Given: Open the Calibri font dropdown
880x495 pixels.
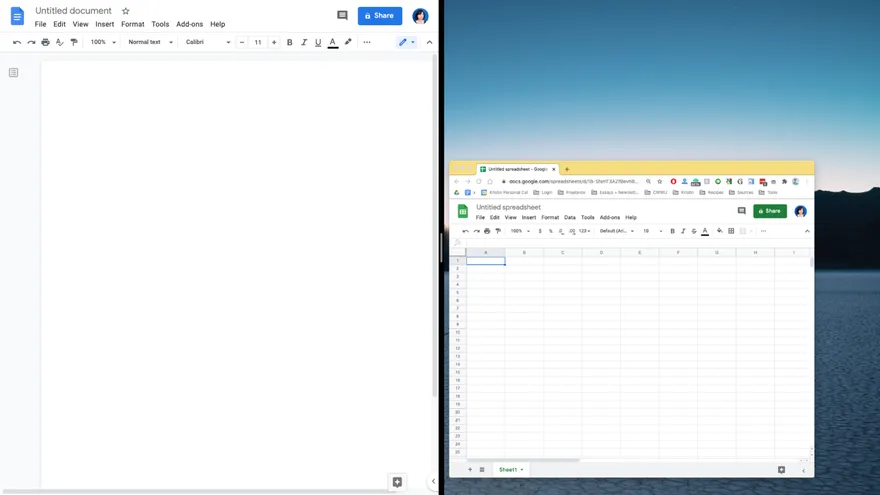Looking at the screenshot, I should [207, 42].
